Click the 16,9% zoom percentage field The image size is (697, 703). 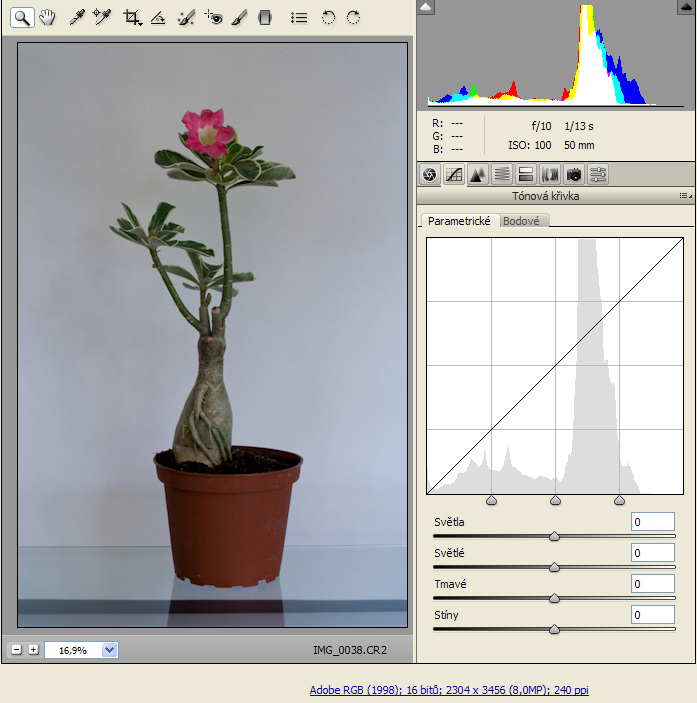coord(74,650)
